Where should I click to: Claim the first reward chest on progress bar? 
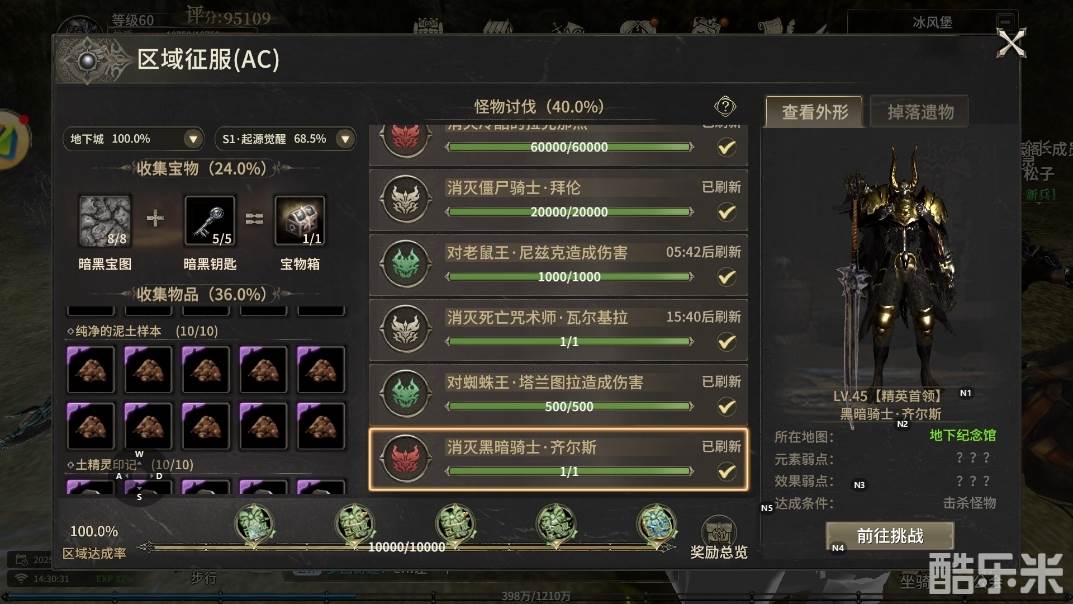pyautogui.click(x=255, y=523)
